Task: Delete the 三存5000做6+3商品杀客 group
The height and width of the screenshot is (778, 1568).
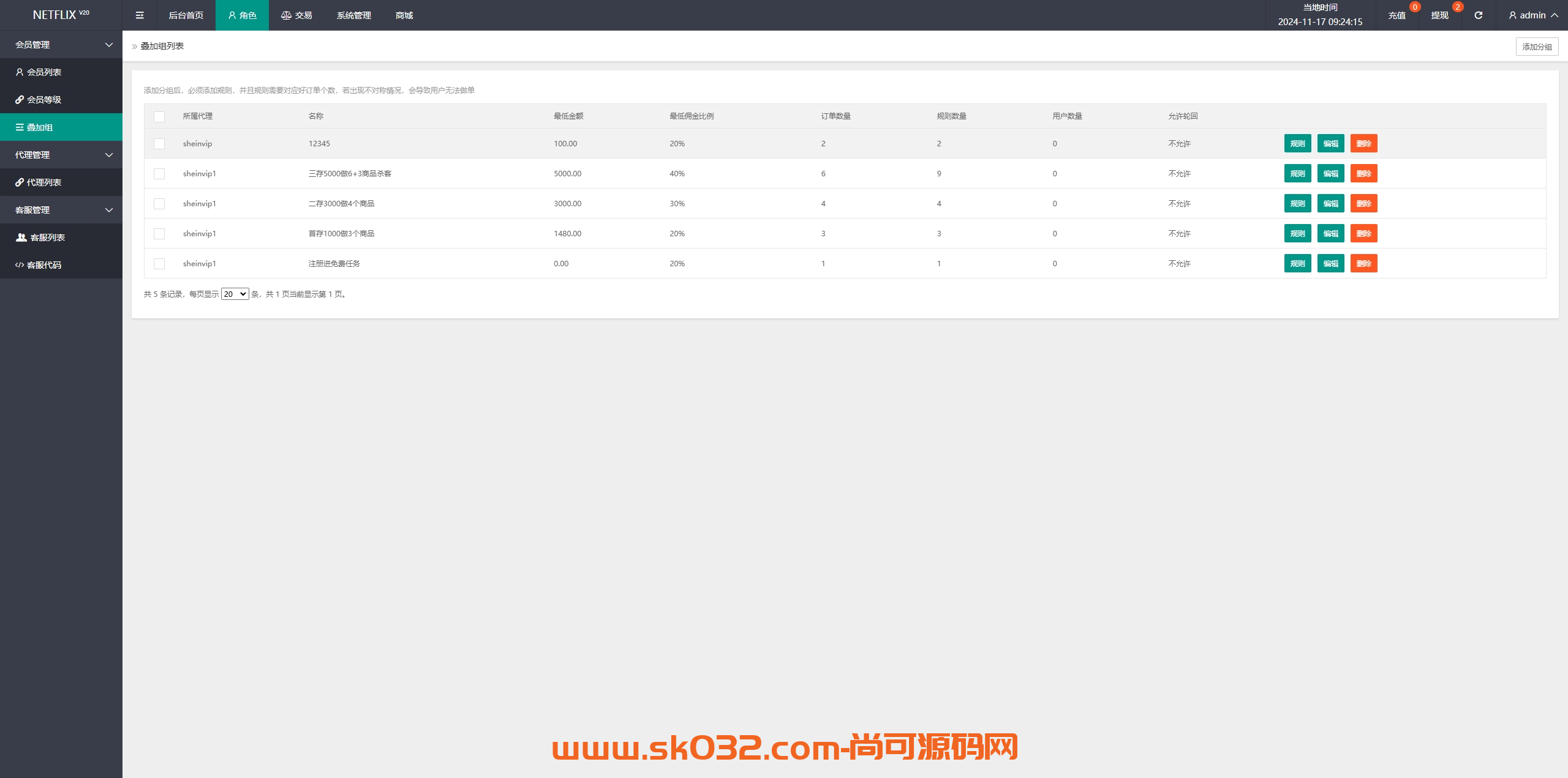Action: point(1363,174)
